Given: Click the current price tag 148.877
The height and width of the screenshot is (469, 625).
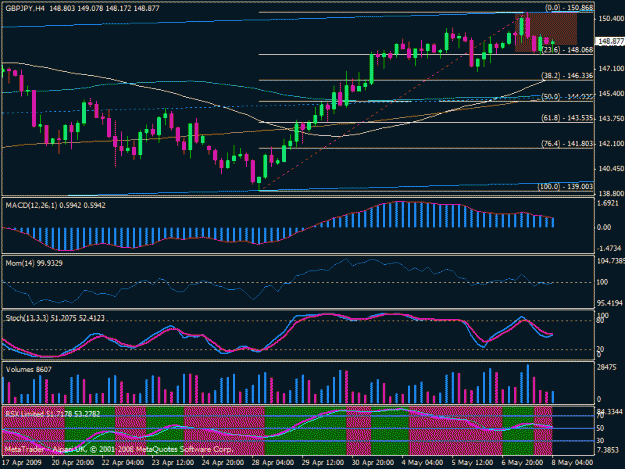Looking at the screenshot, I should click(610, 41).
